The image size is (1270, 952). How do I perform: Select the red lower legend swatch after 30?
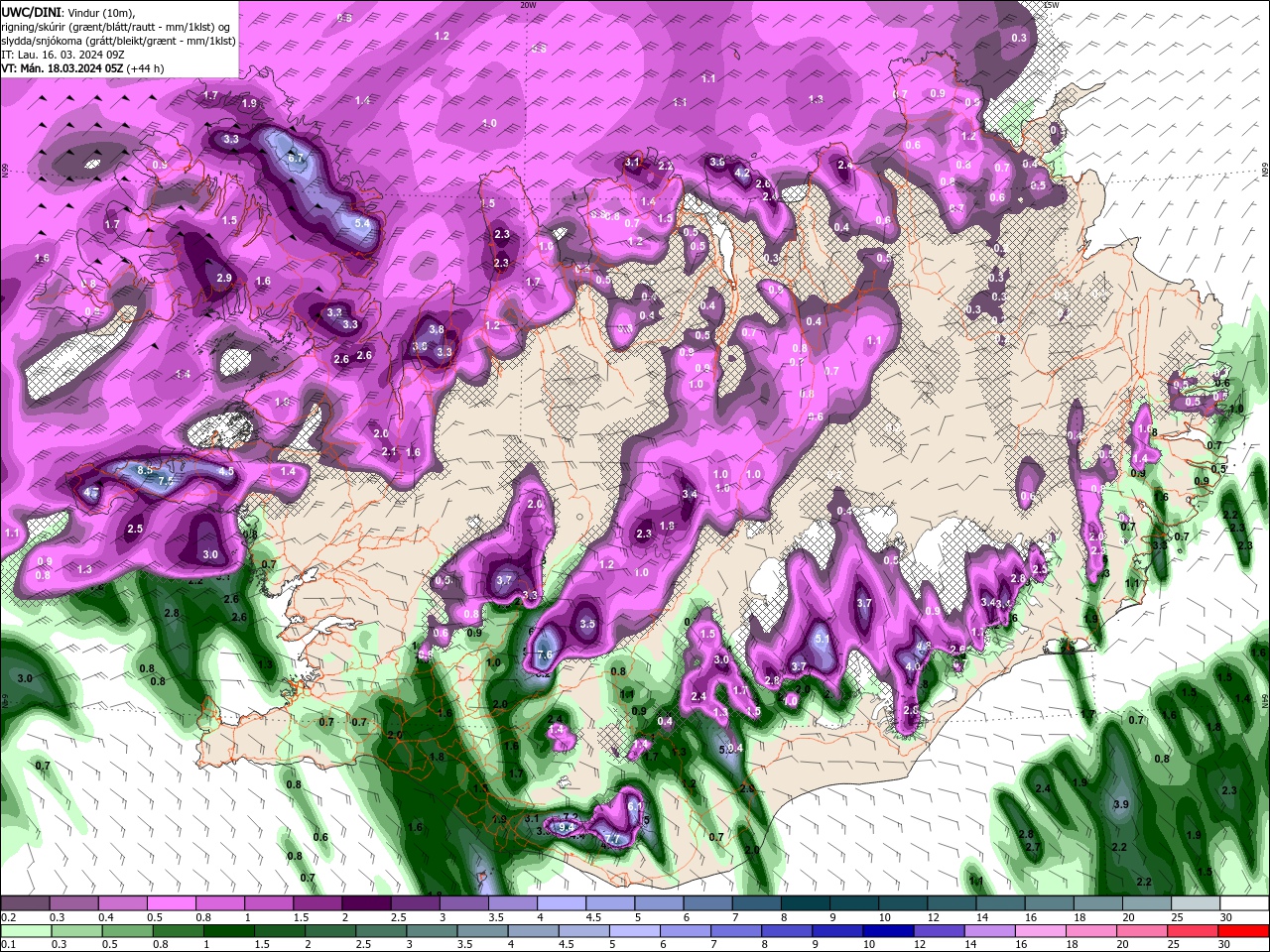[1245, 931]
